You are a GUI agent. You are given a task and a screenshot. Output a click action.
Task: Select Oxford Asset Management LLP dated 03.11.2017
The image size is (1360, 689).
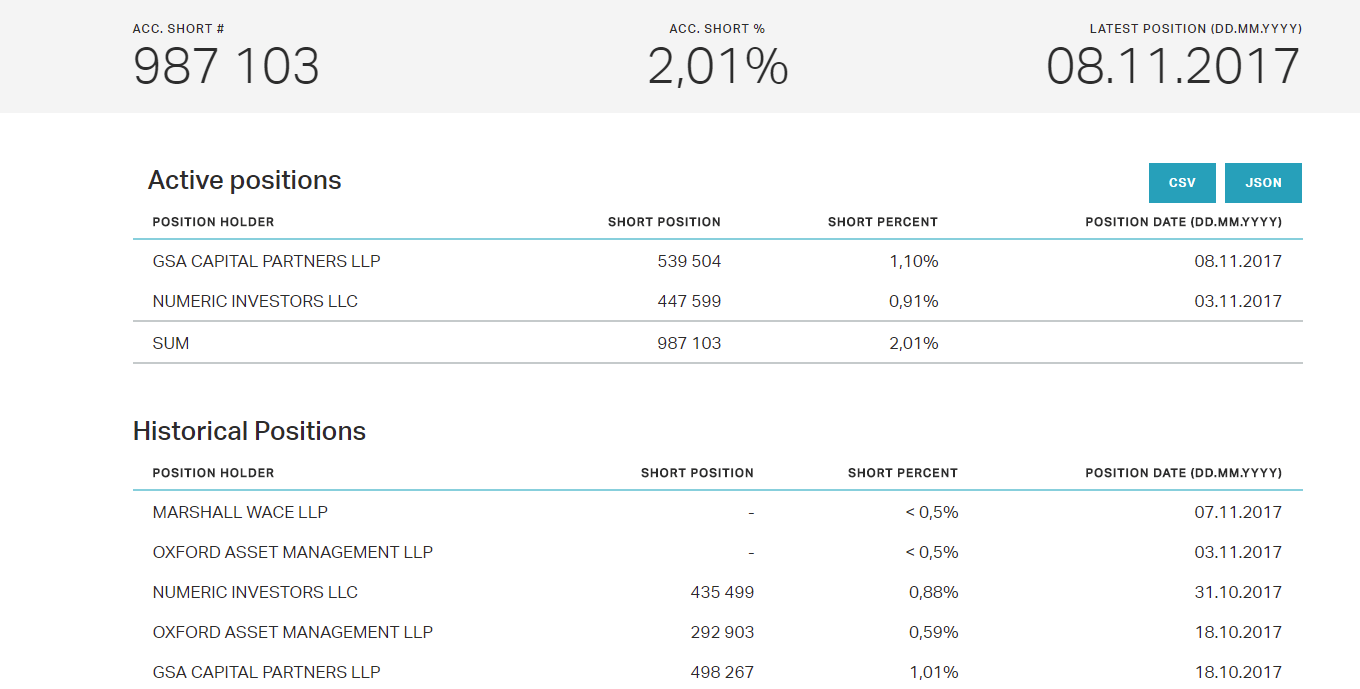tap(292, 552)
